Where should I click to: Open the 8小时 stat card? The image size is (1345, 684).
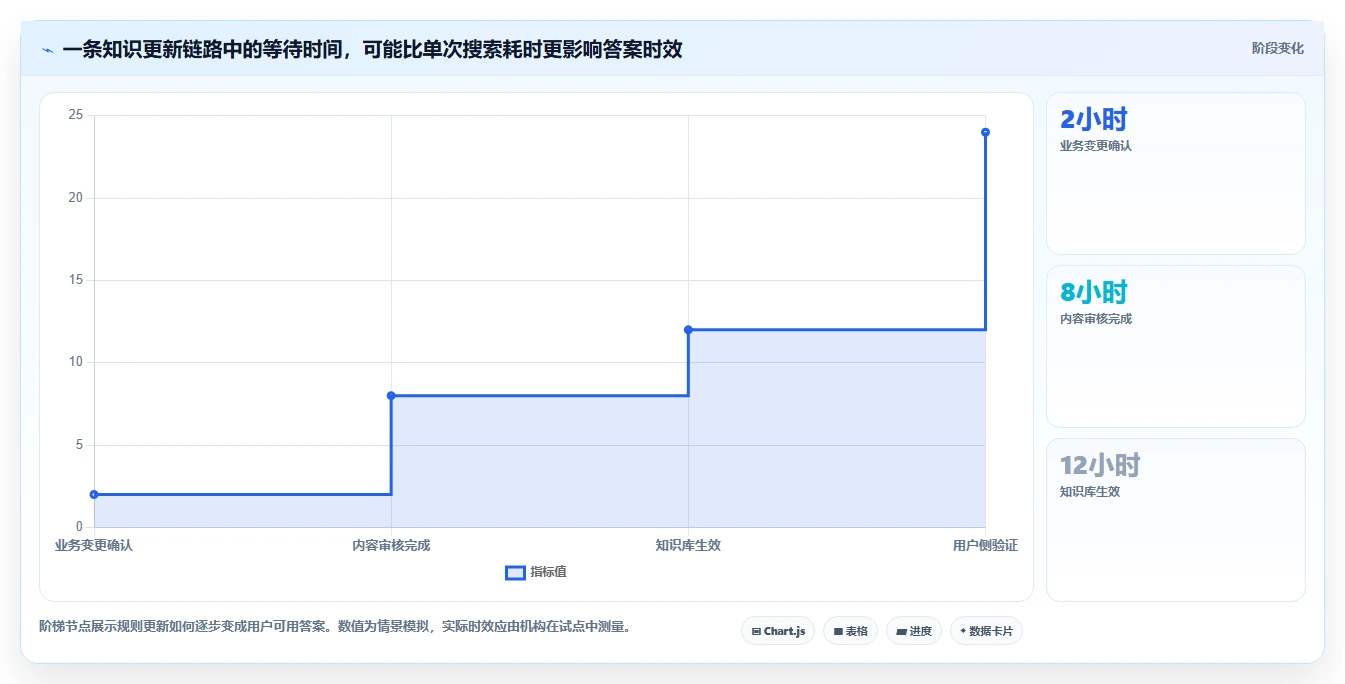tap(1176, 347)
